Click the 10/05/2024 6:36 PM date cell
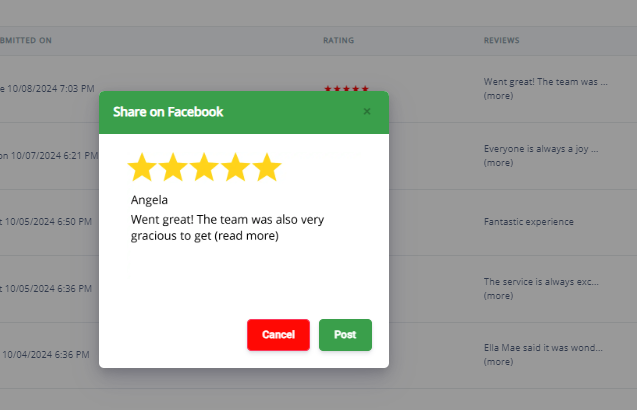 pyautogui.click(x=46, y=289)
